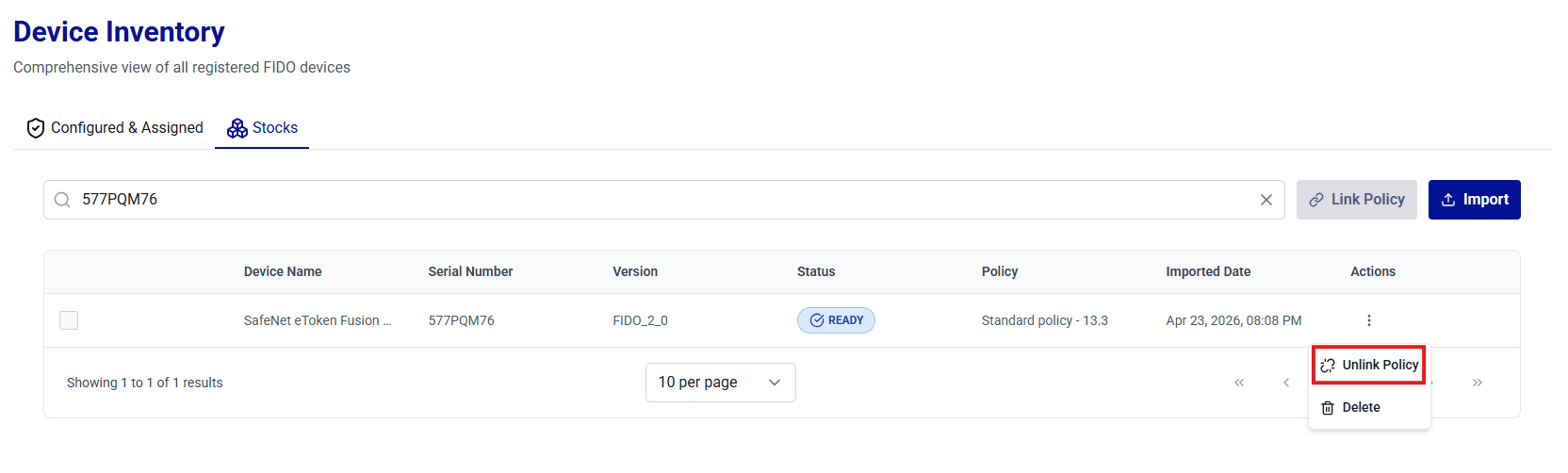Expand the 10 per page dropdown
Viewport: 1568px width, 473px height.
(x=720, y=383)
